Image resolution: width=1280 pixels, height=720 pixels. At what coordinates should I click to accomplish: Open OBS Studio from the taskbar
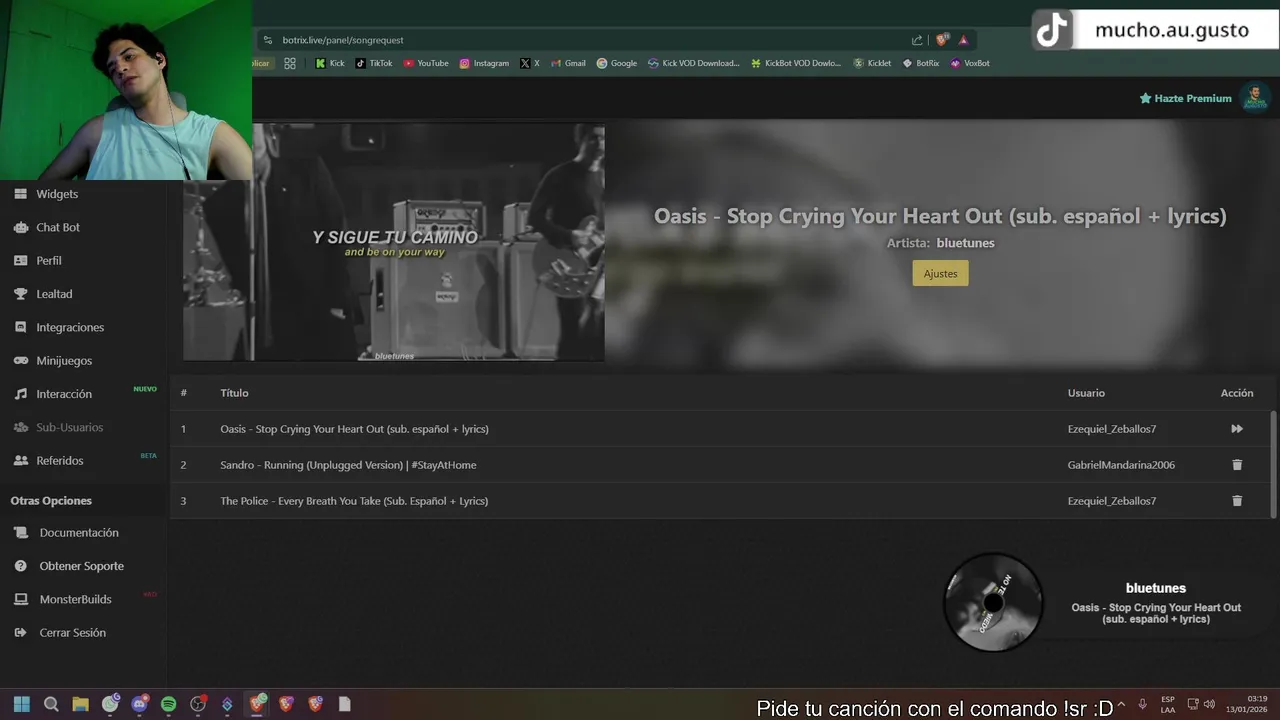(198, 704)
